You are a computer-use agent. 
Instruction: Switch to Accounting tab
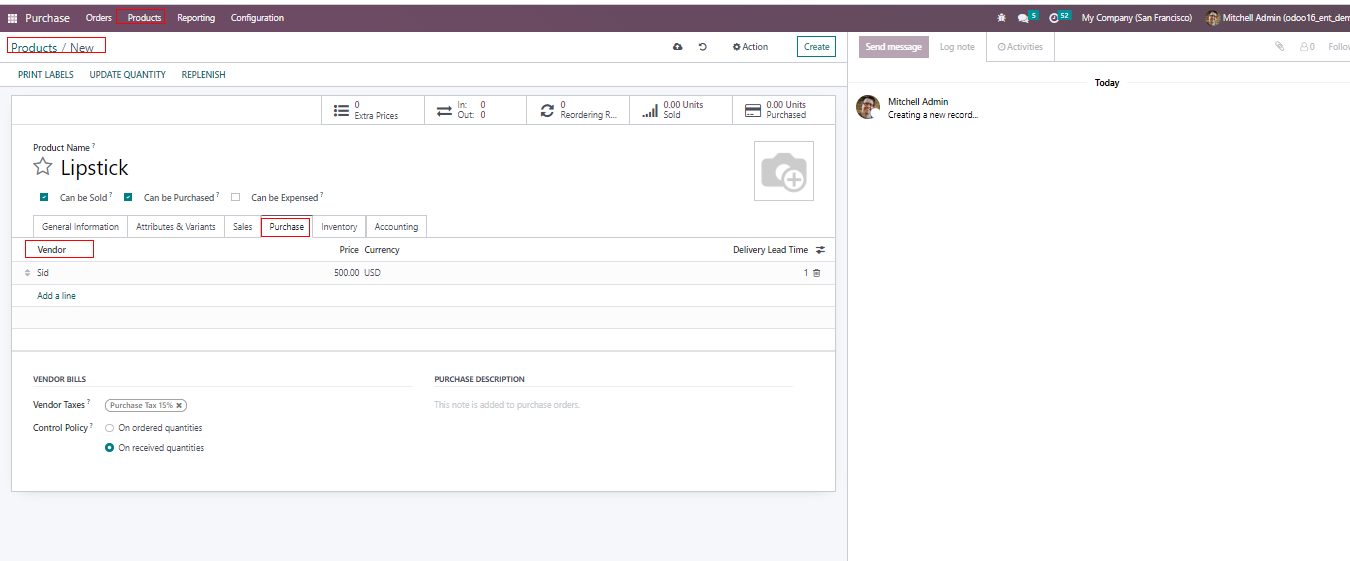(x=396, y=227)
